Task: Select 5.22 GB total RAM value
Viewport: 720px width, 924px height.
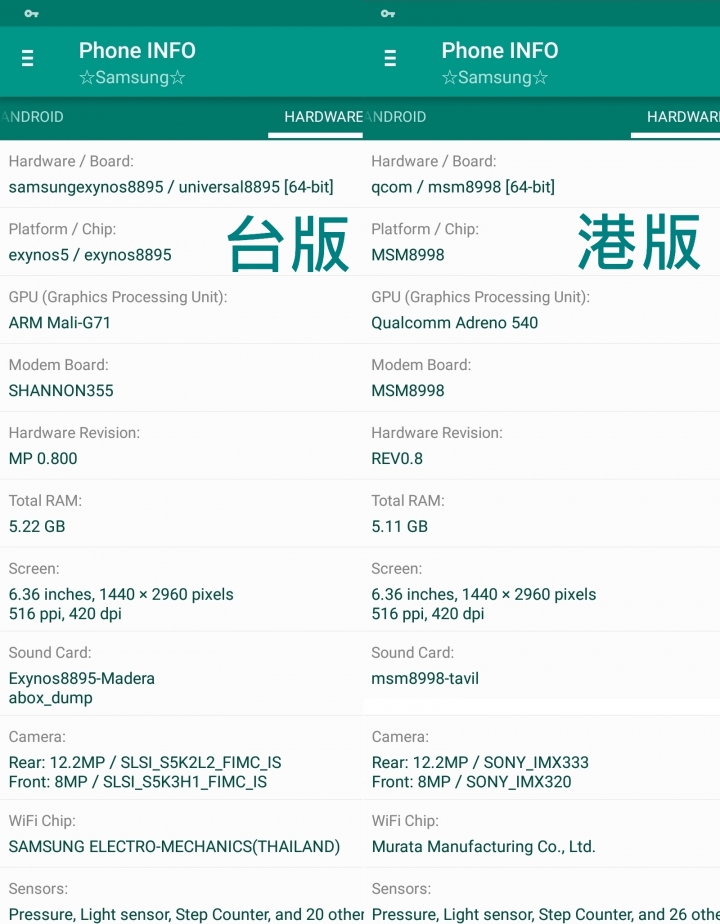Action: (37, 526)
